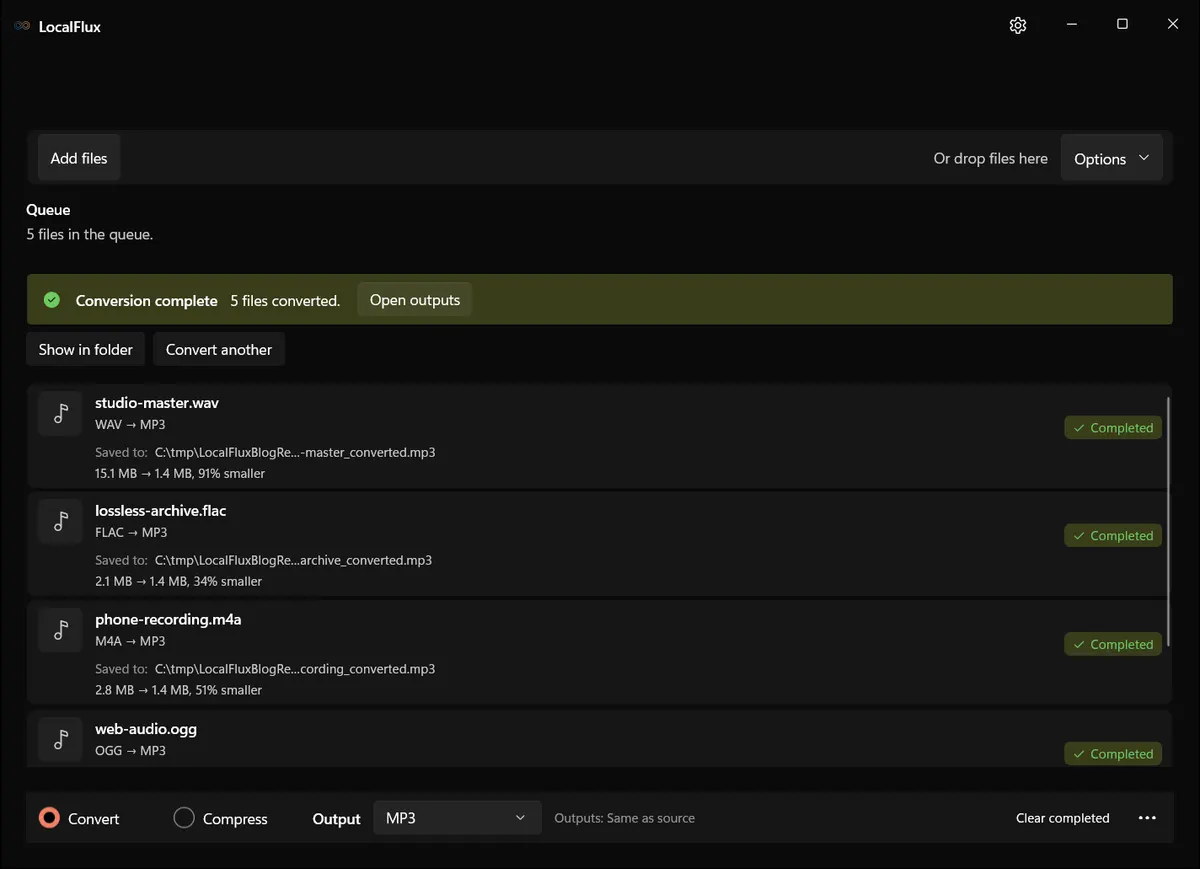Close the LocalFlux window
This screenshot has width=1200, height=869.
point(1173,25)
